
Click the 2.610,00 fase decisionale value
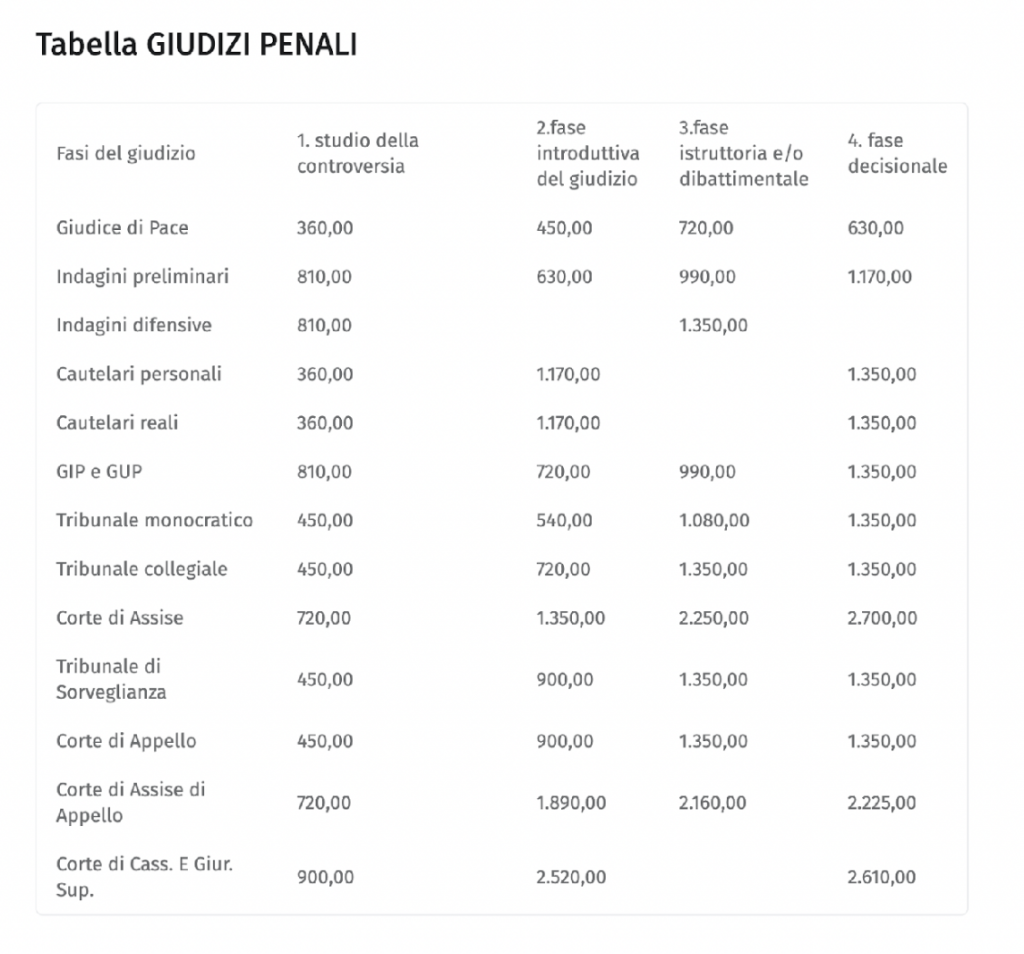882,877
